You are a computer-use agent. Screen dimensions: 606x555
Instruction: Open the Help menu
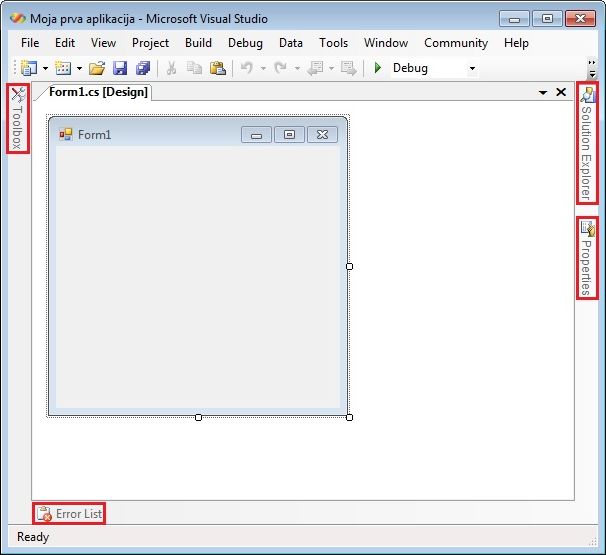pos(516,43)
